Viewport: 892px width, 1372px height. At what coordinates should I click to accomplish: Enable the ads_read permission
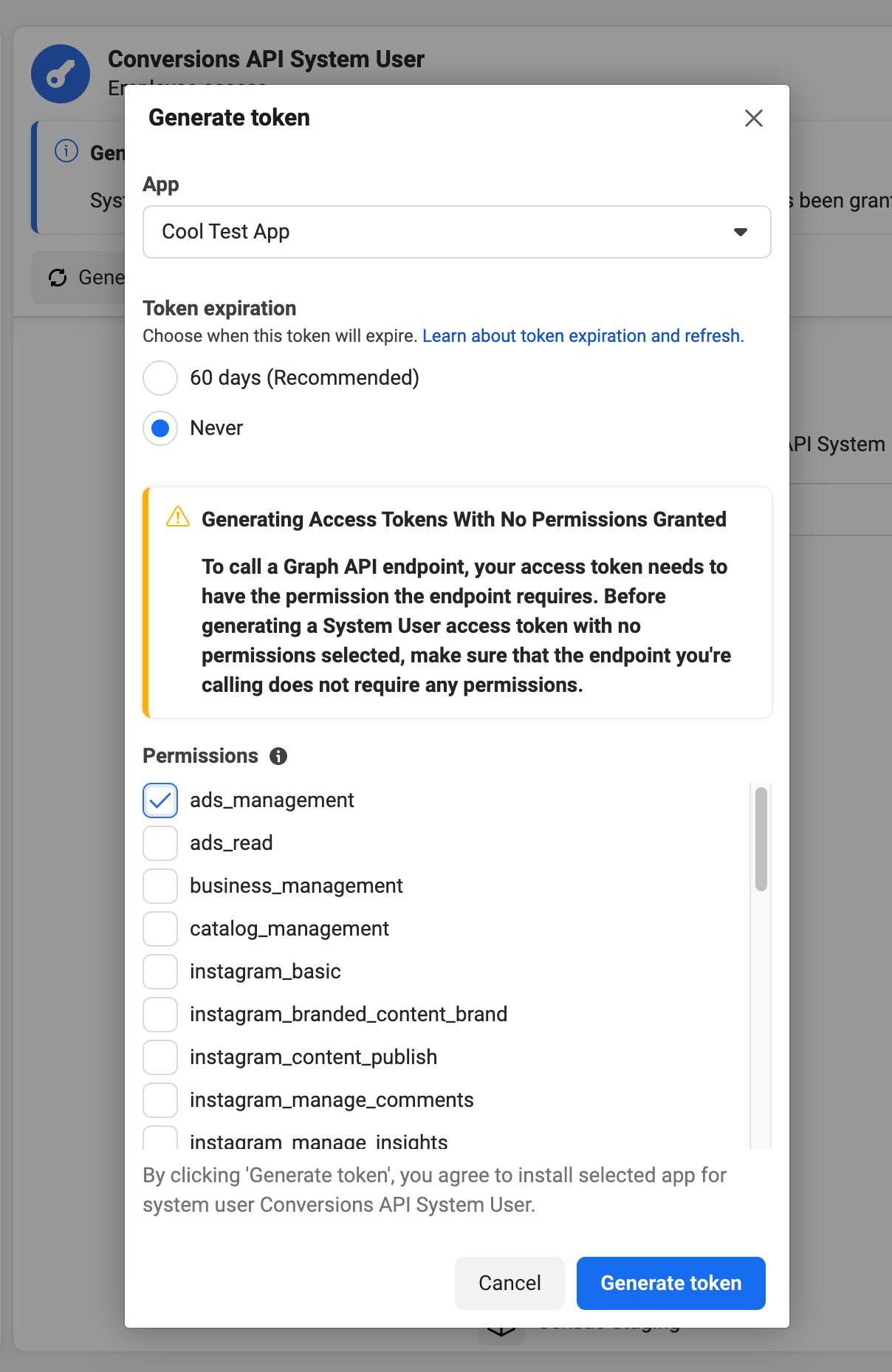point(160,843)
